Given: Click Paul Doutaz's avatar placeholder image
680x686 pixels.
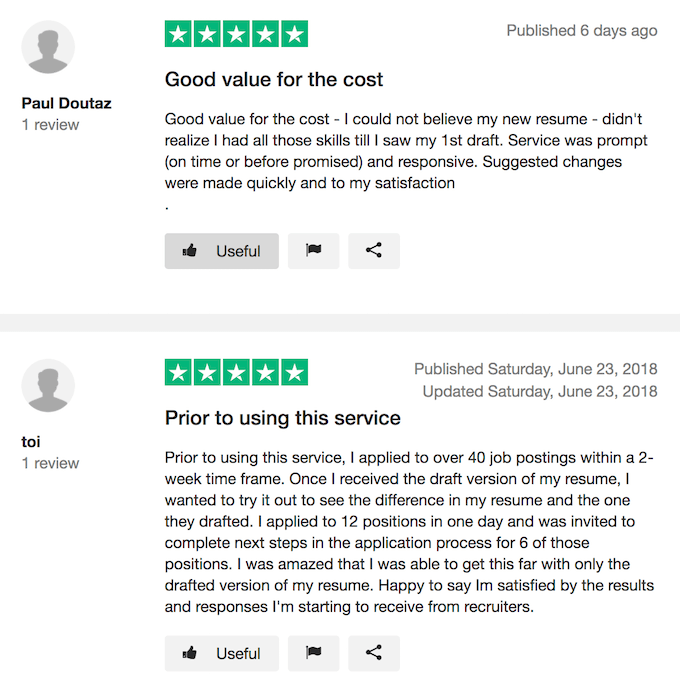Looking at the screenshot, I should coord(48,46).
